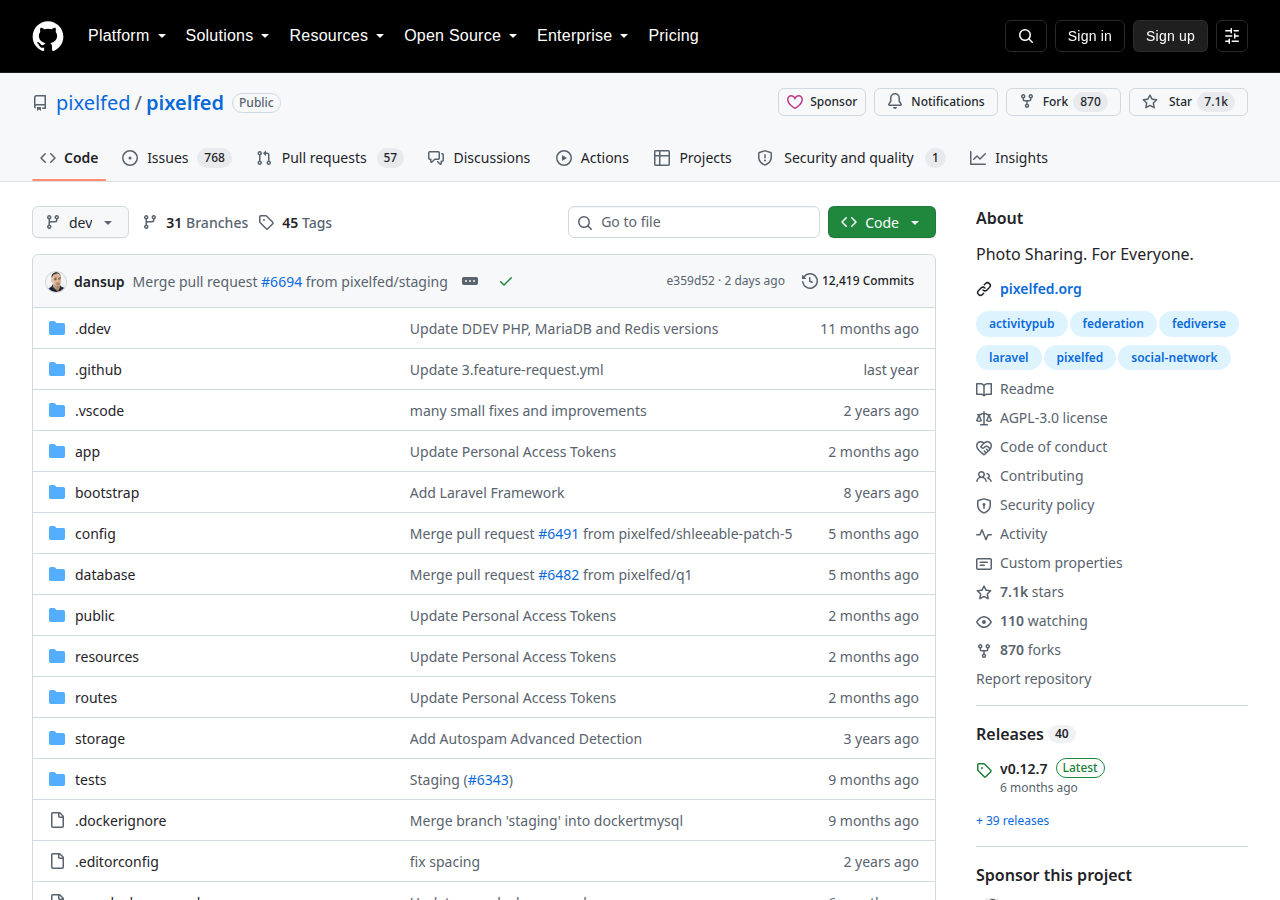Expand the Solutions menu
The width and height of the screenshot is (1280, 900).
tap(227, 36)
